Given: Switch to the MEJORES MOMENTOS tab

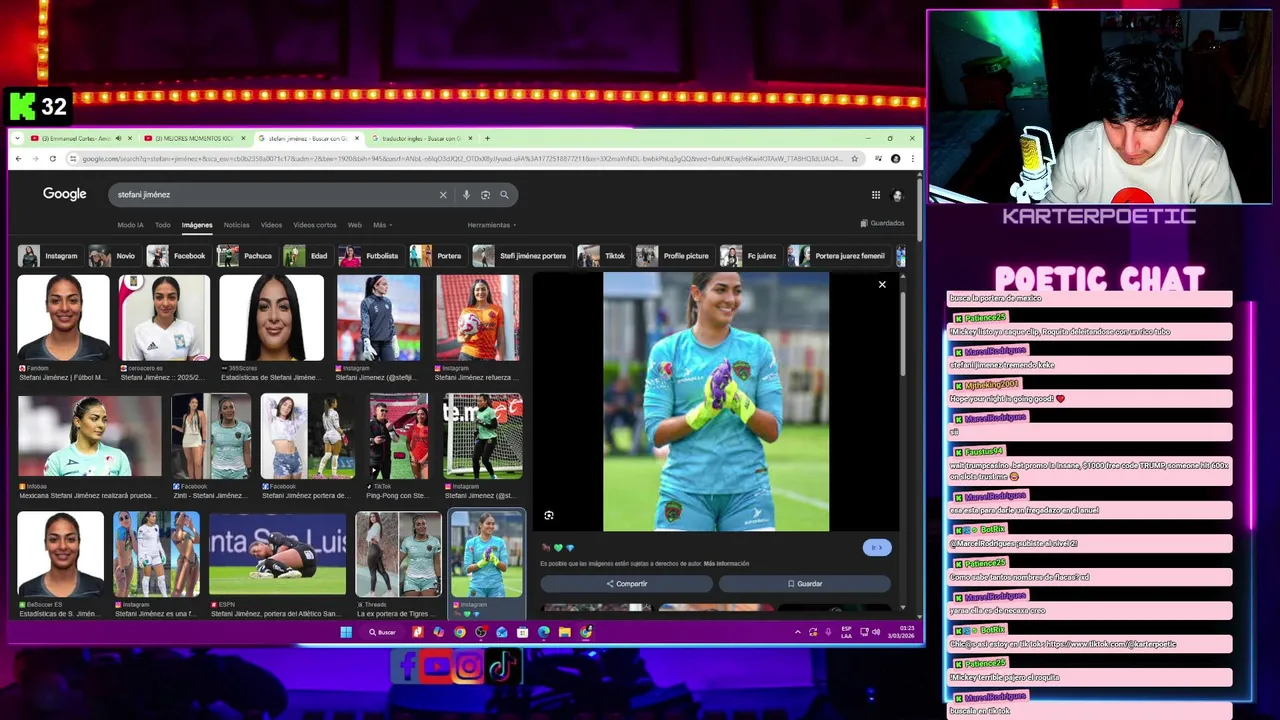Looking at the screenshot, I should (x=194, y=138).
